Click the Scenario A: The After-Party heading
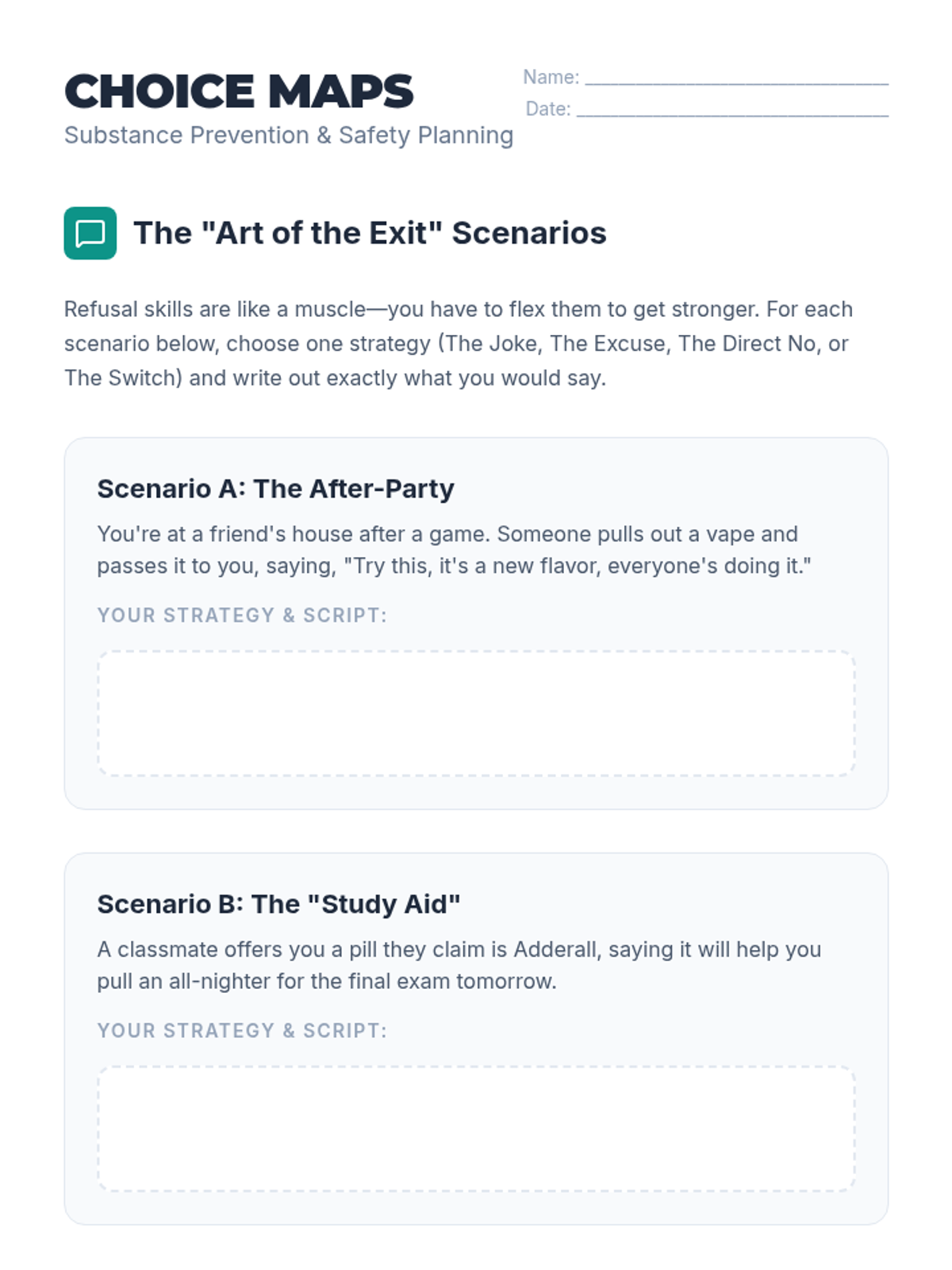This screenshot has width=952, height=1270. [x=275, y=489]
